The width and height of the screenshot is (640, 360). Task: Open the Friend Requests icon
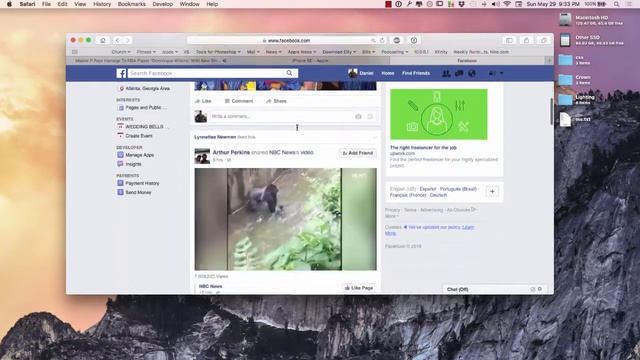coord(446,73)
